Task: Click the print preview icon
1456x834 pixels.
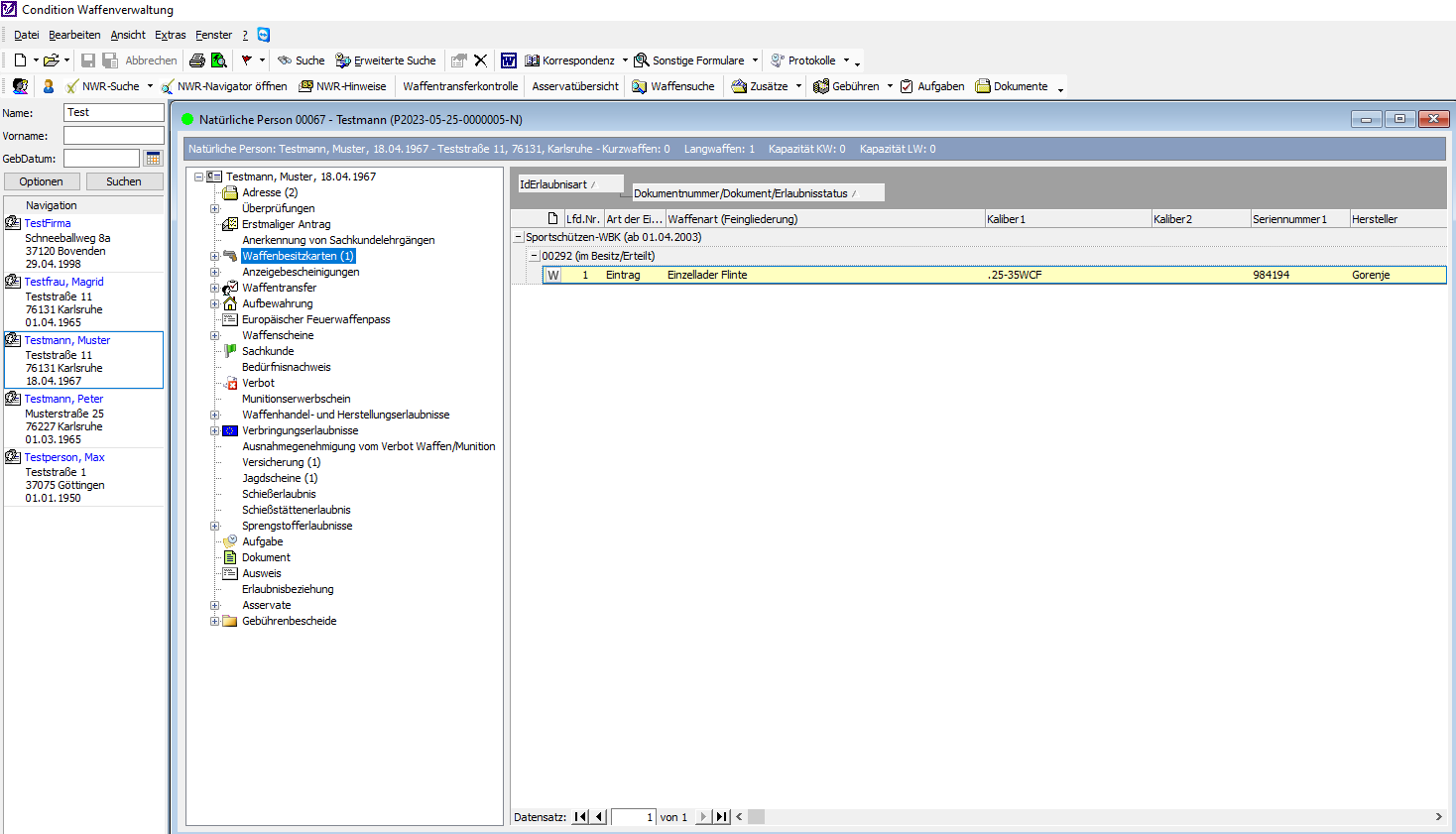Action: (x=219, y=60)
